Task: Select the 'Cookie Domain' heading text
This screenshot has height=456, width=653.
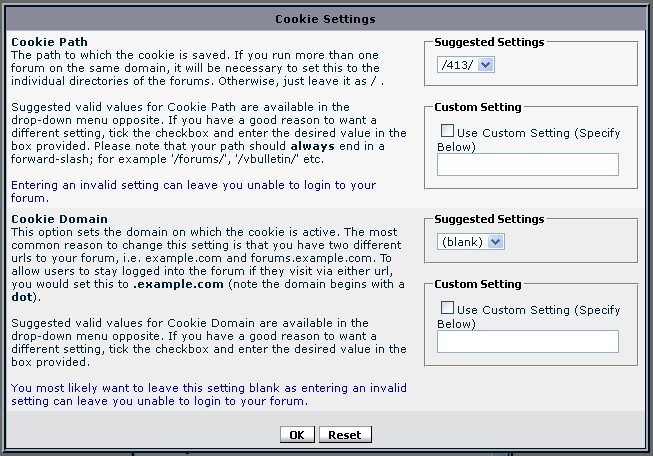Action: (59, 218)
